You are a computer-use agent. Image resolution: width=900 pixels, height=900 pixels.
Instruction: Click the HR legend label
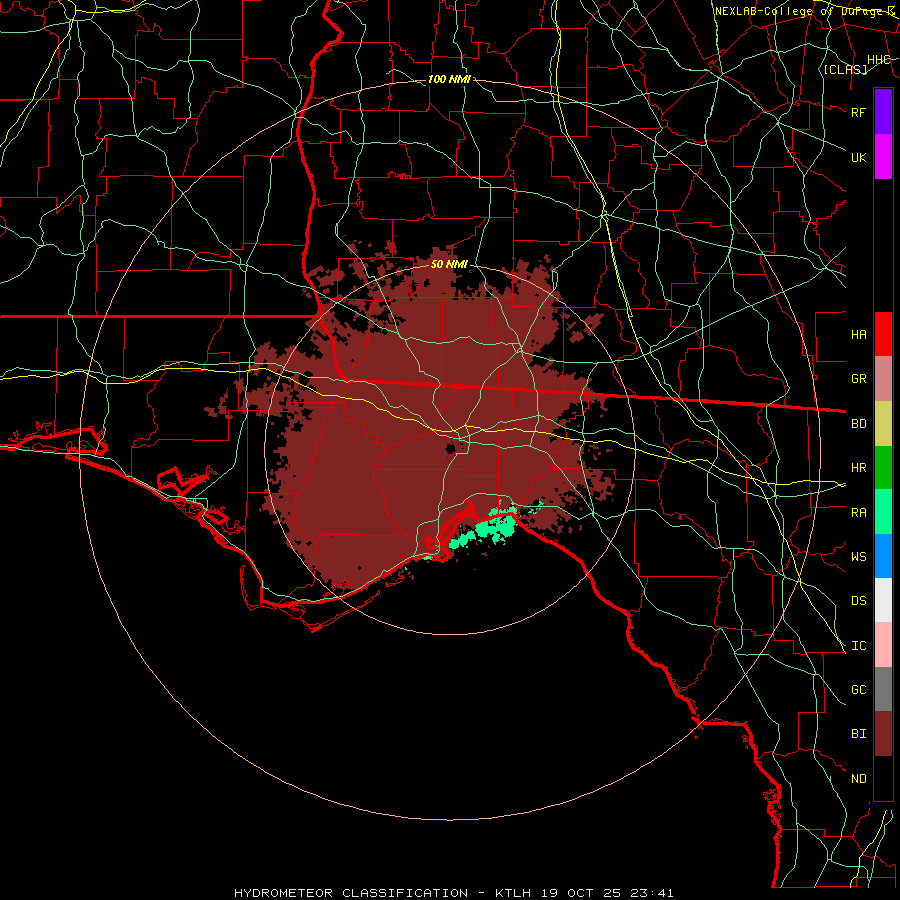point(858,468)
